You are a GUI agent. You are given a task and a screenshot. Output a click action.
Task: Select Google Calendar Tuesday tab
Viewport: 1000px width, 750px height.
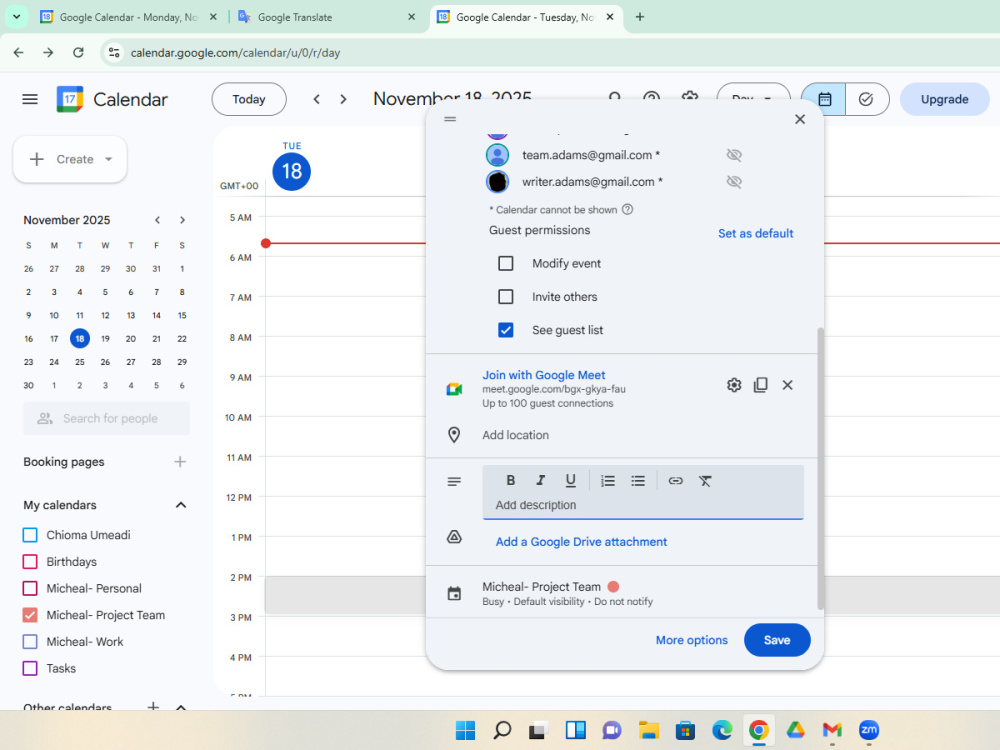coord(525,17)
